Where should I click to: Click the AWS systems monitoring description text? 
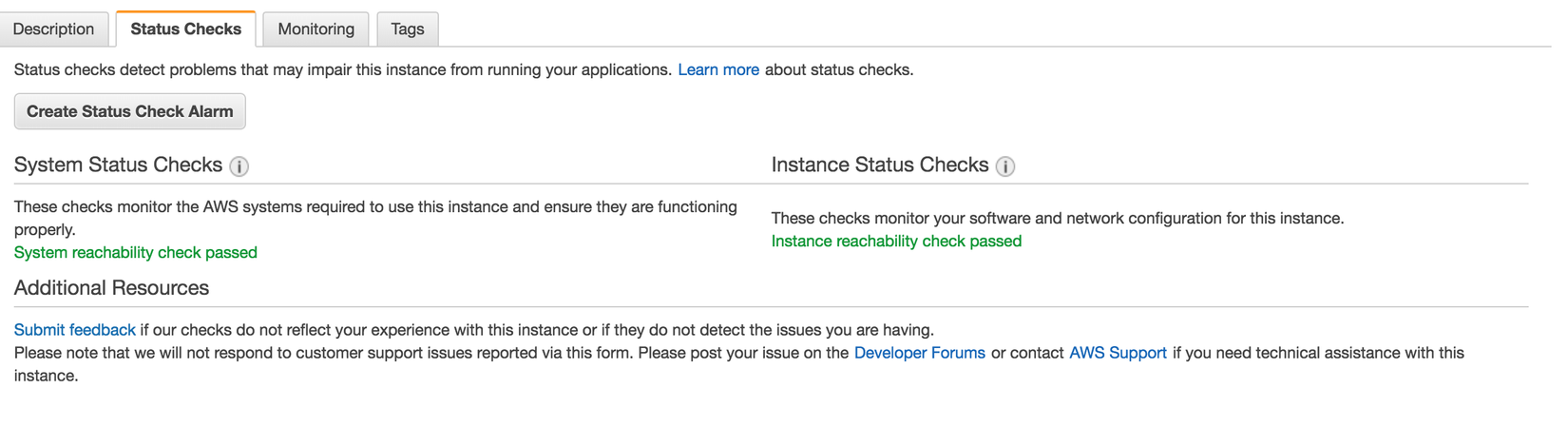tap(375, 207)
